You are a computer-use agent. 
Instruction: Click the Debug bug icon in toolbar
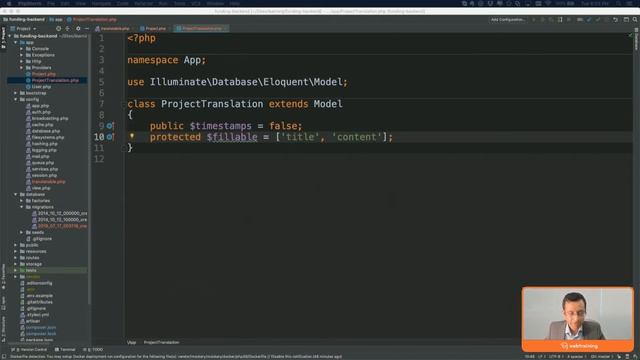(542, 20)
